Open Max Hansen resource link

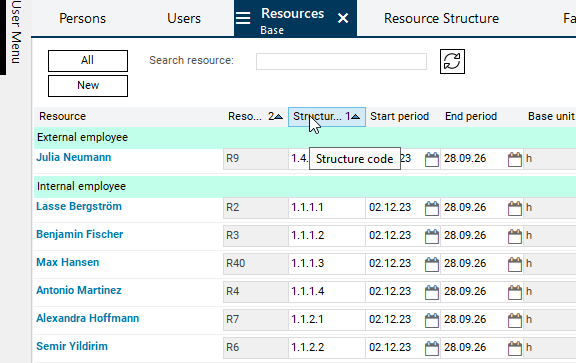tap(68, 262)
